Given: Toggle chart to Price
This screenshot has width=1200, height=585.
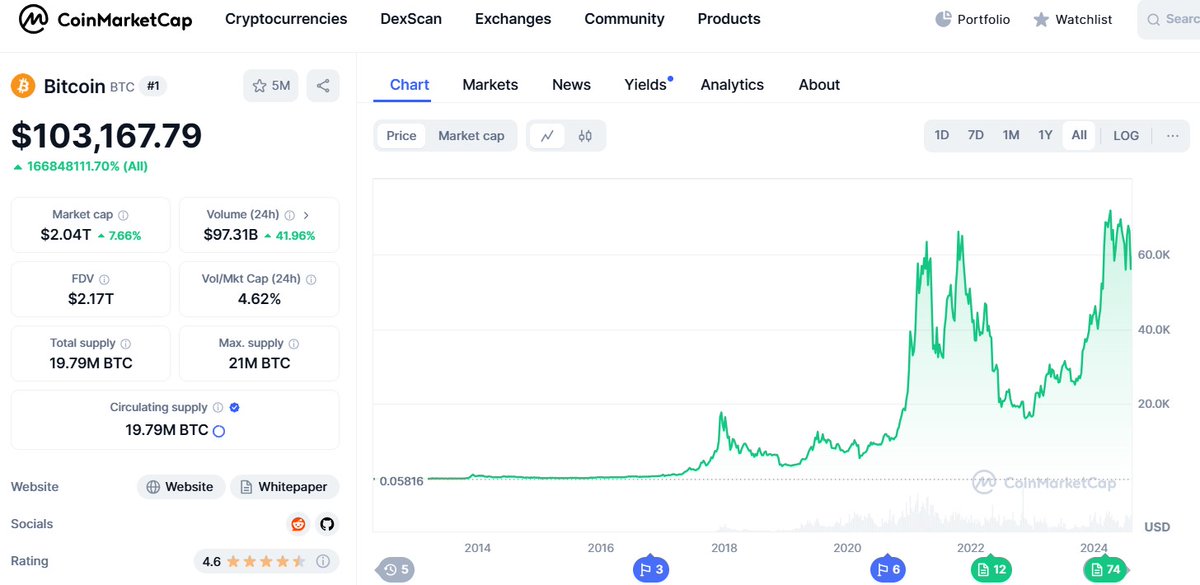Looking at the screenshot, I should click(401, 136).
